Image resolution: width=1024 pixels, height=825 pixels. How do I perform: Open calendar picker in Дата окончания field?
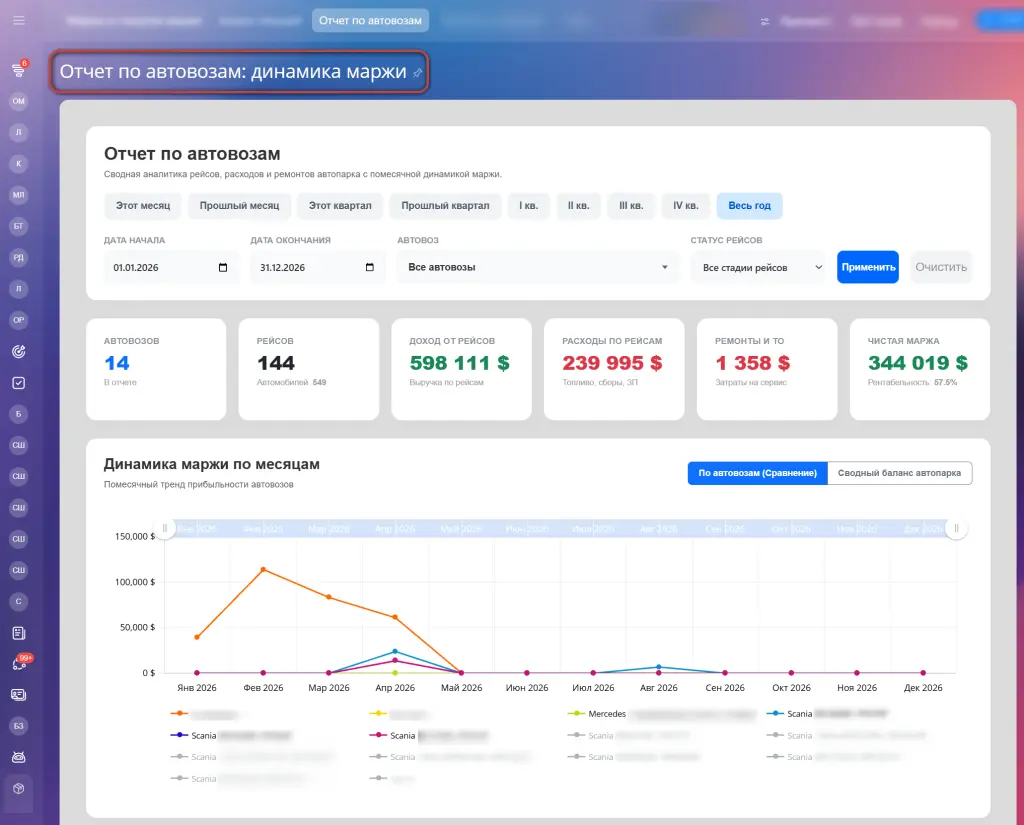[370, 267]
